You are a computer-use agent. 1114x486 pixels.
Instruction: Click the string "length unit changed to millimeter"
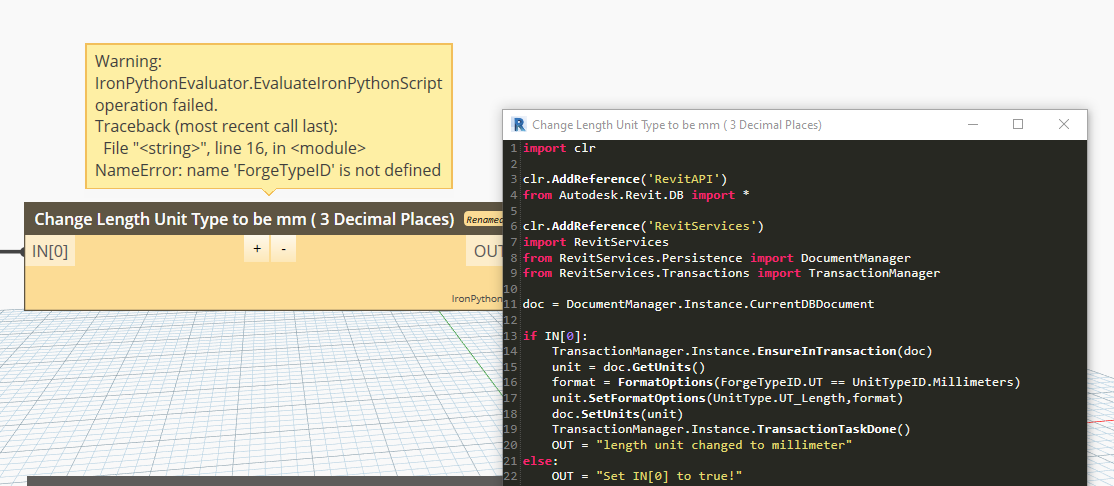(724, 445)
